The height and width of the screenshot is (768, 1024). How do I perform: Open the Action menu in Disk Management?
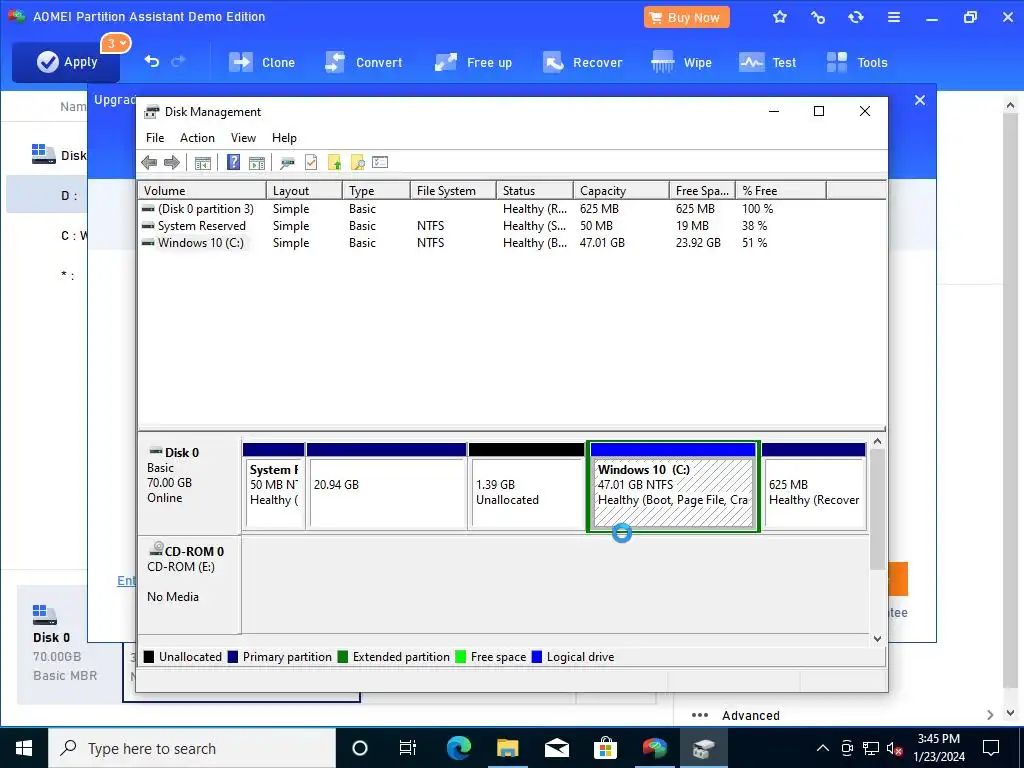click(197, 138)
